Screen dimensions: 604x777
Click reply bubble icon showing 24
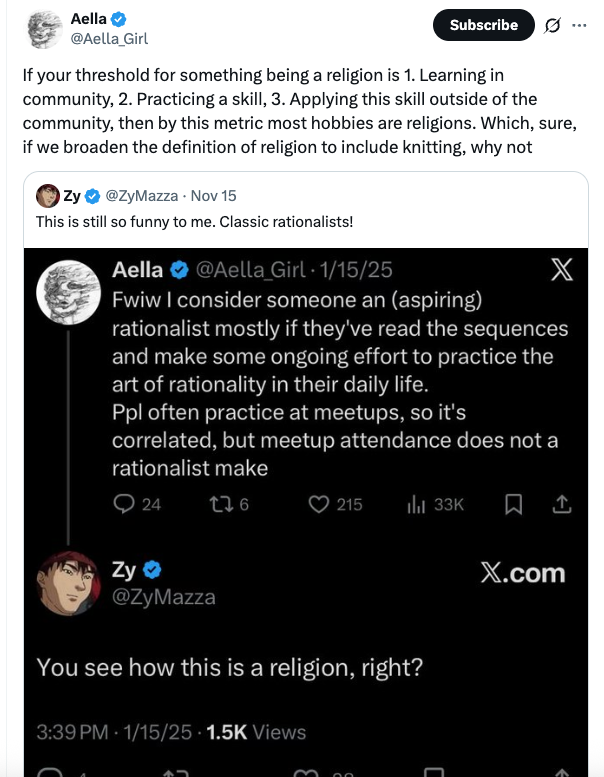point(122,504)
